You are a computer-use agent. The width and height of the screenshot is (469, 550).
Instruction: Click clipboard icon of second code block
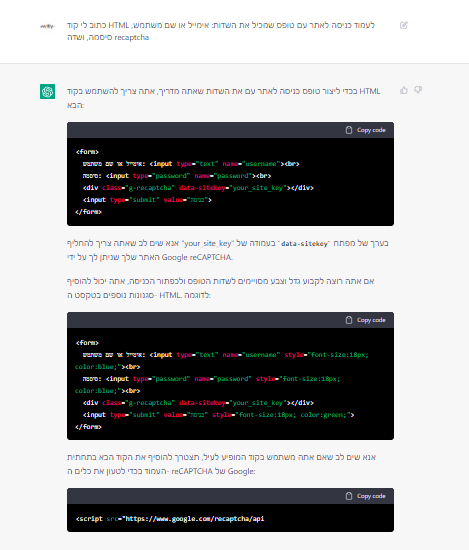[x=349, y=320]
